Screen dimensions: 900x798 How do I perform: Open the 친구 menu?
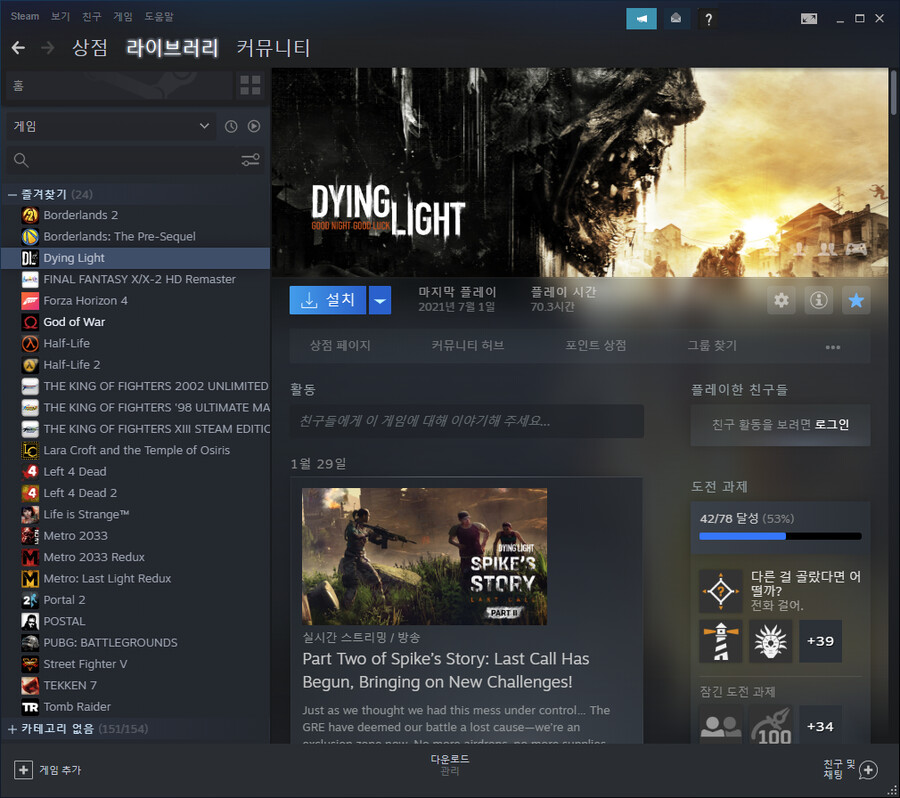pos(91,17)
